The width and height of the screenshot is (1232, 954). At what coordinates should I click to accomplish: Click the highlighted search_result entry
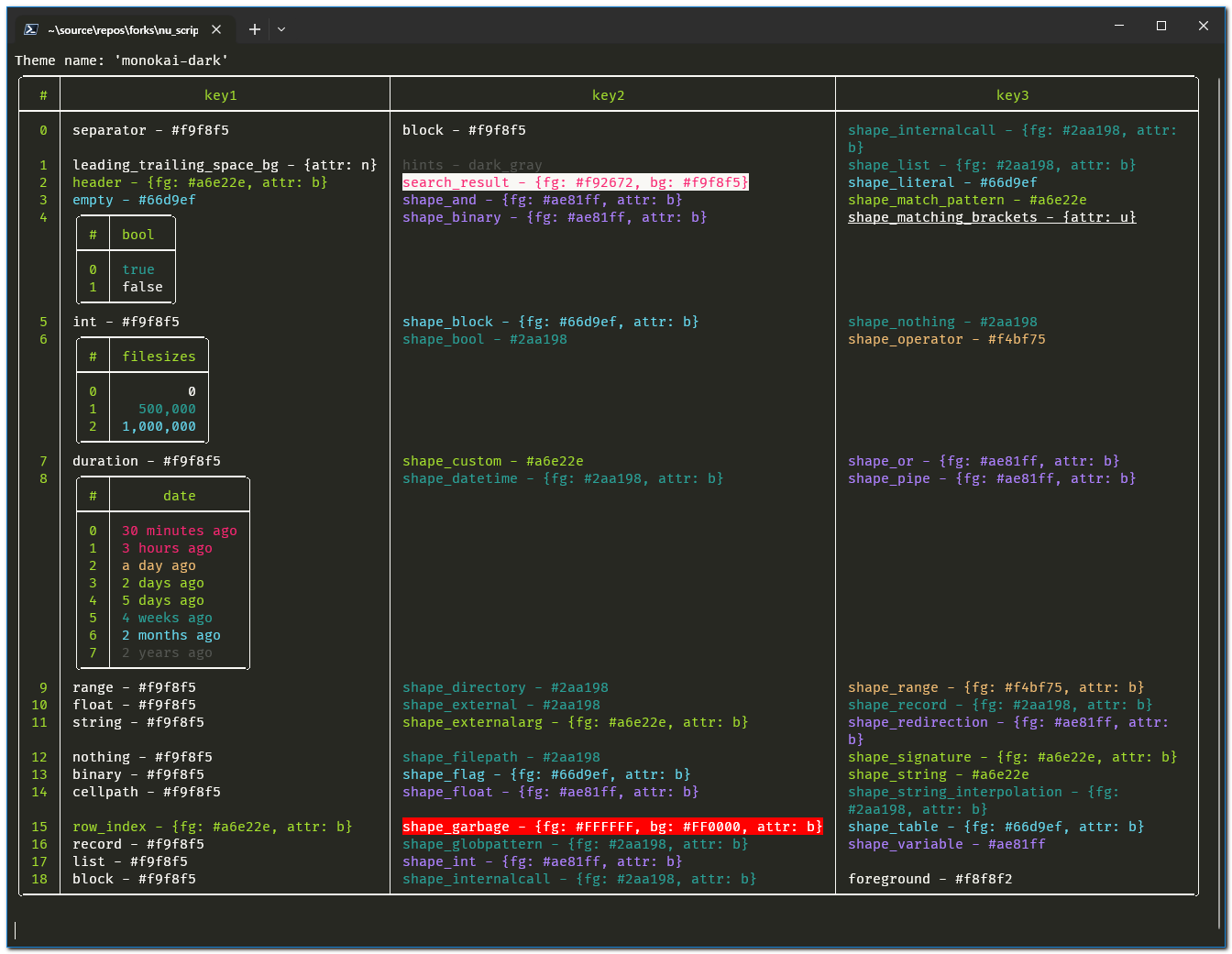[x=576, y=182]
